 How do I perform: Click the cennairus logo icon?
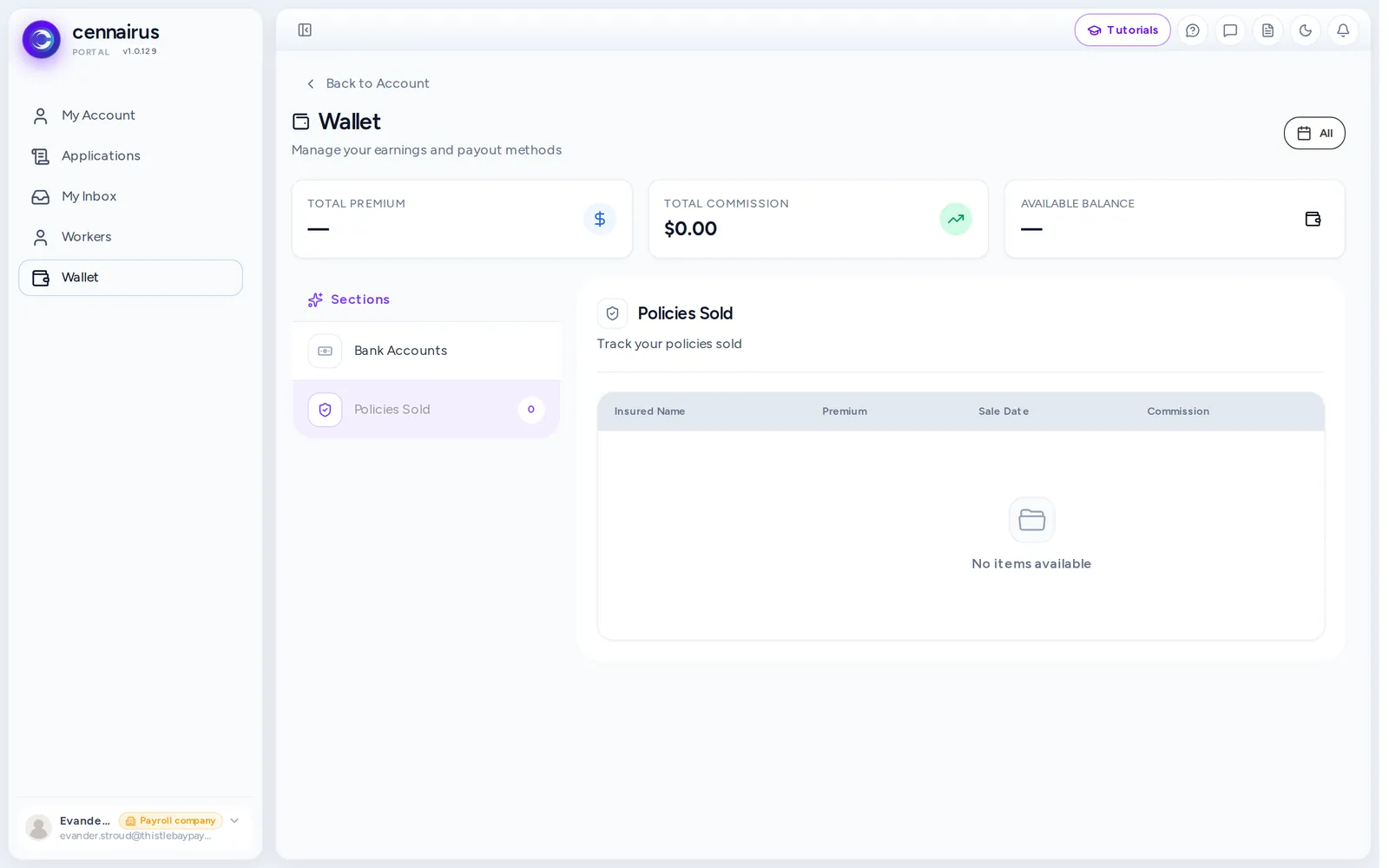(42, 40)
